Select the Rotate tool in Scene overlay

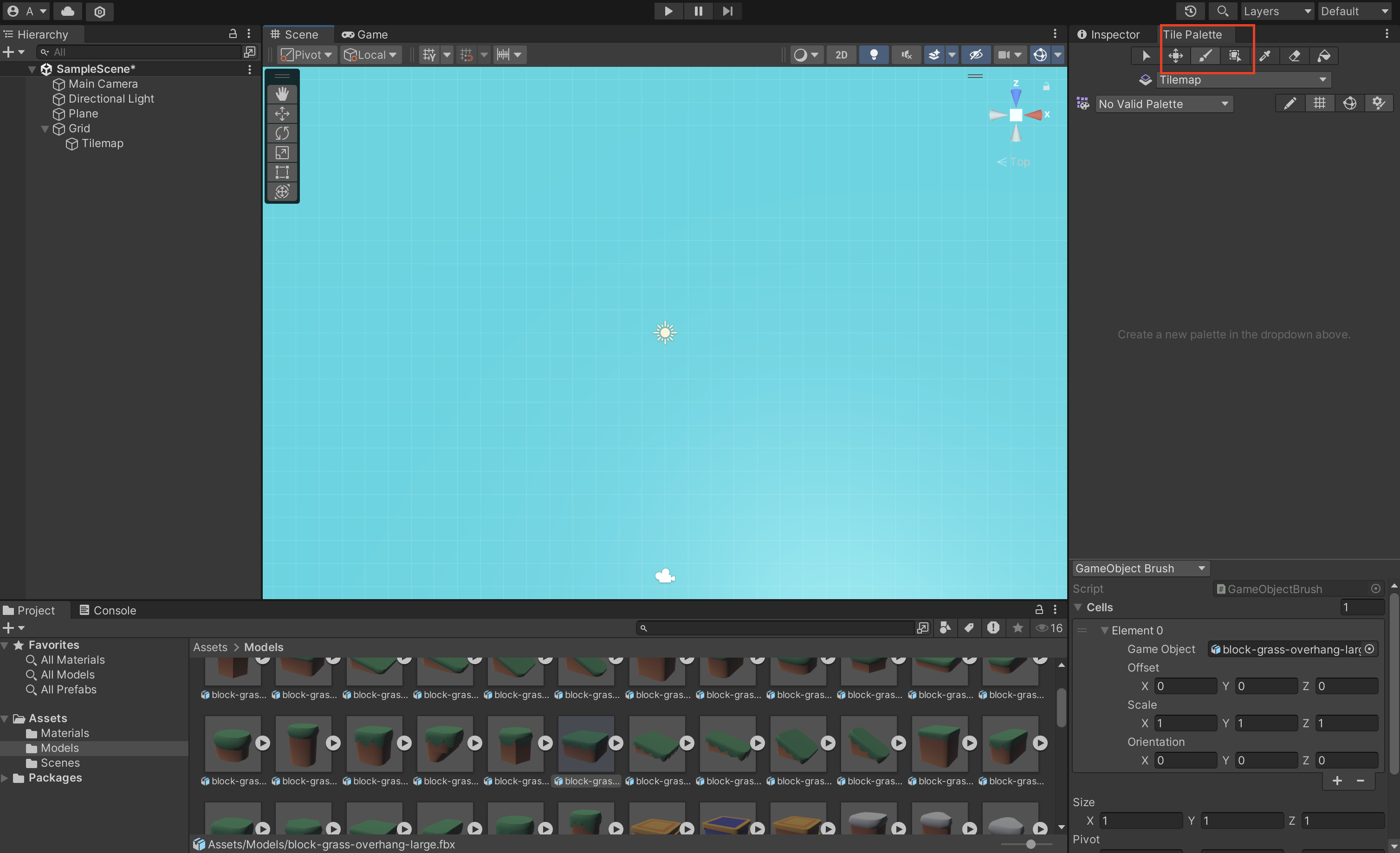coord(282,133)
